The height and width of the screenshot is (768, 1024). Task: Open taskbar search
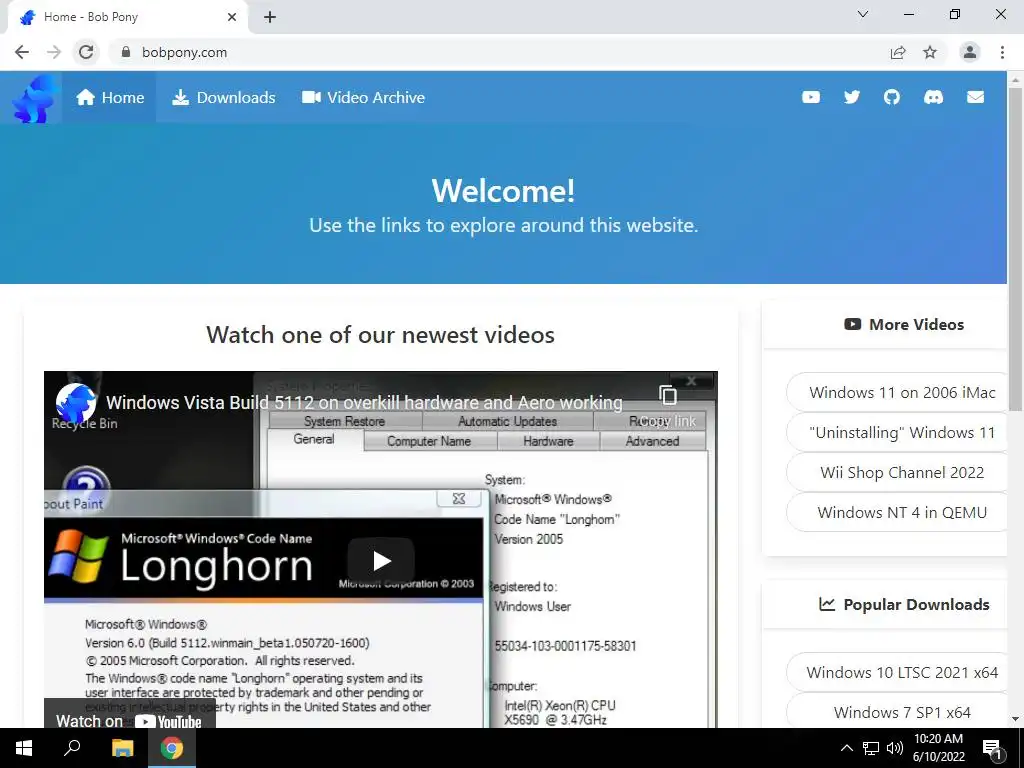[x=72, y=748]
